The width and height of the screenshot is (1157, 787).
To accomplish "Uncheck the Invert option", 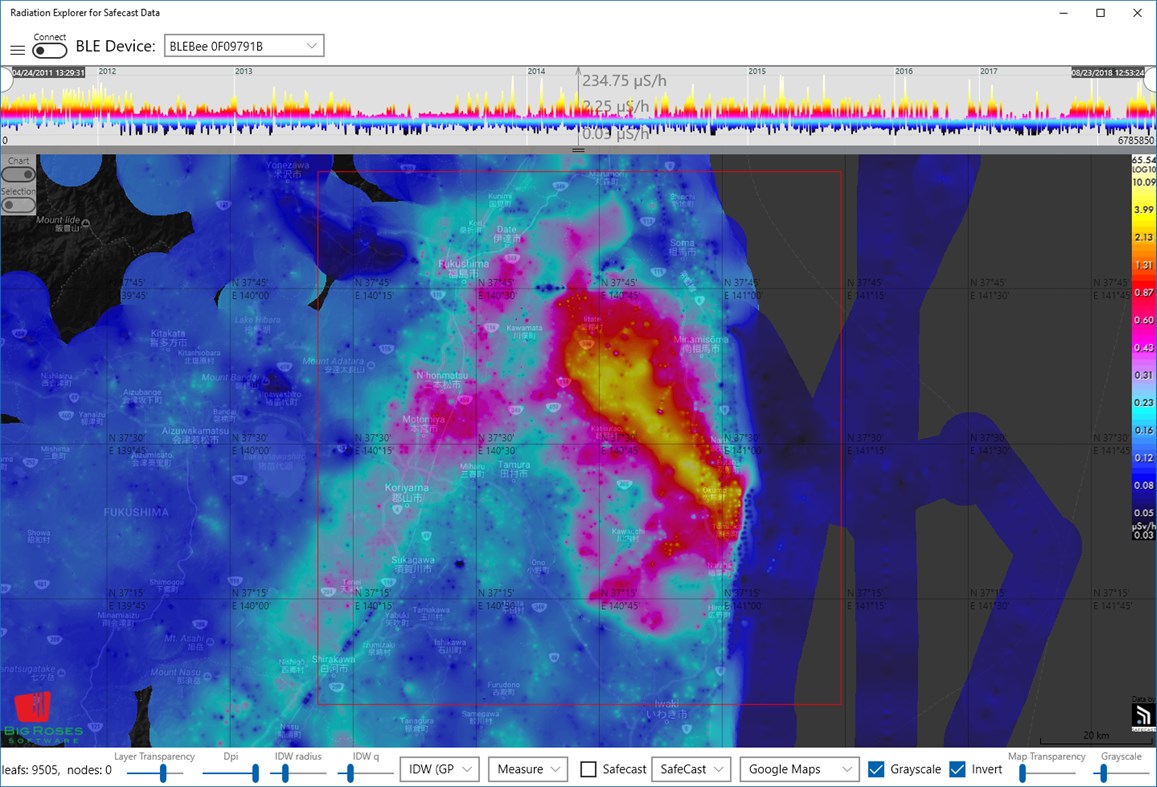I will tap(956, 768).
